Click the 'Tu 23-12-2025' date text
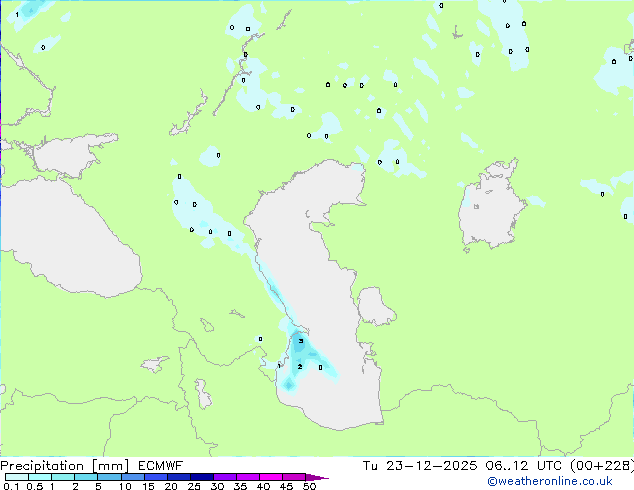Screen dimensions: 634x490 coord(420,466)
